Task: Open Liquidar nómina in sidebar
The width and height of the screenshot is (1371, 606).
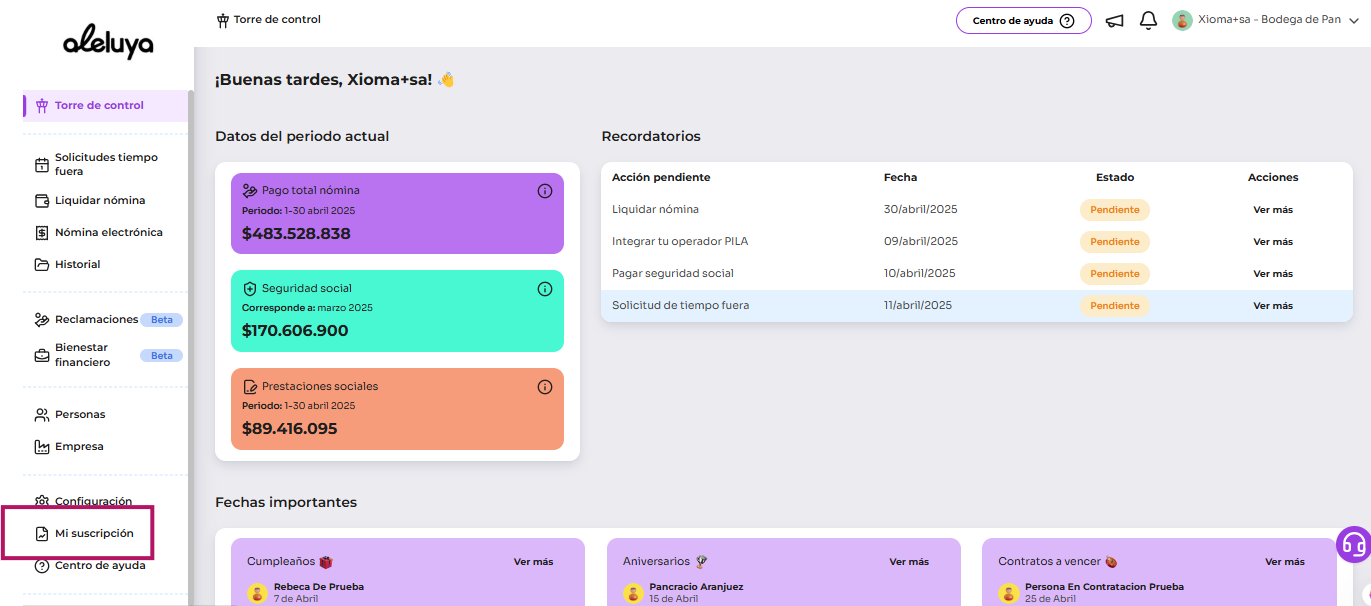Action: 99,200
